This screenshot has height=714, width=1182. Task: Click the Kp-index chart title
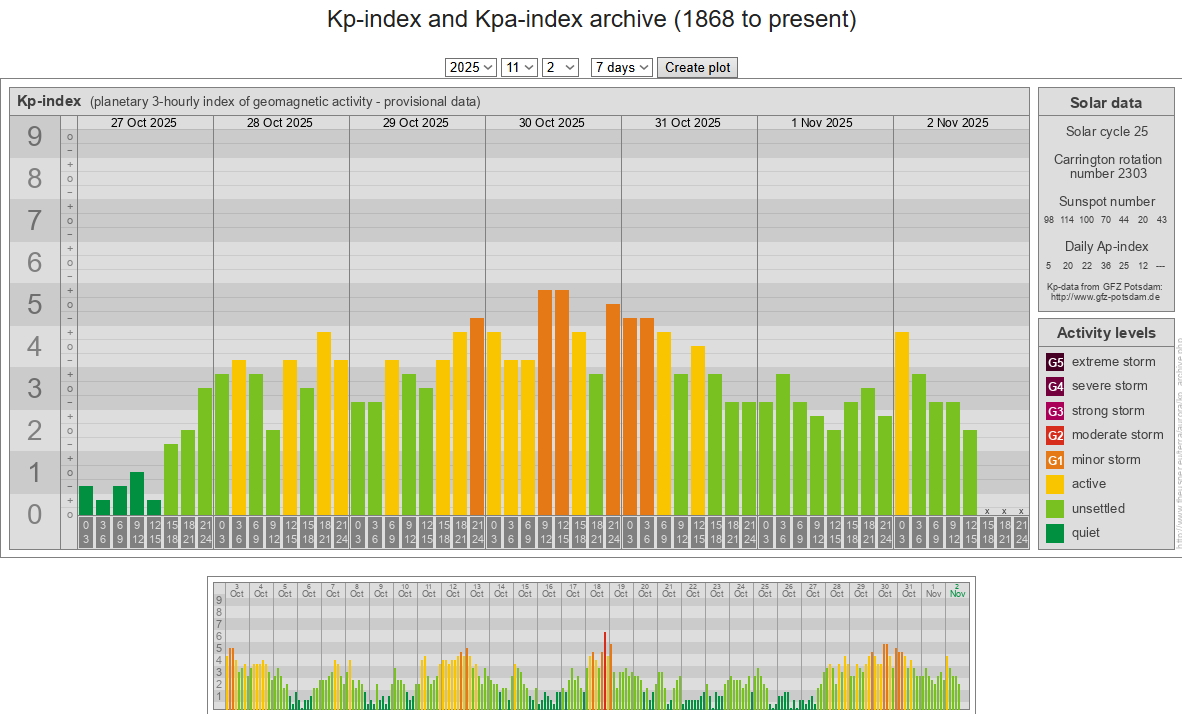[x=49, y=101]
